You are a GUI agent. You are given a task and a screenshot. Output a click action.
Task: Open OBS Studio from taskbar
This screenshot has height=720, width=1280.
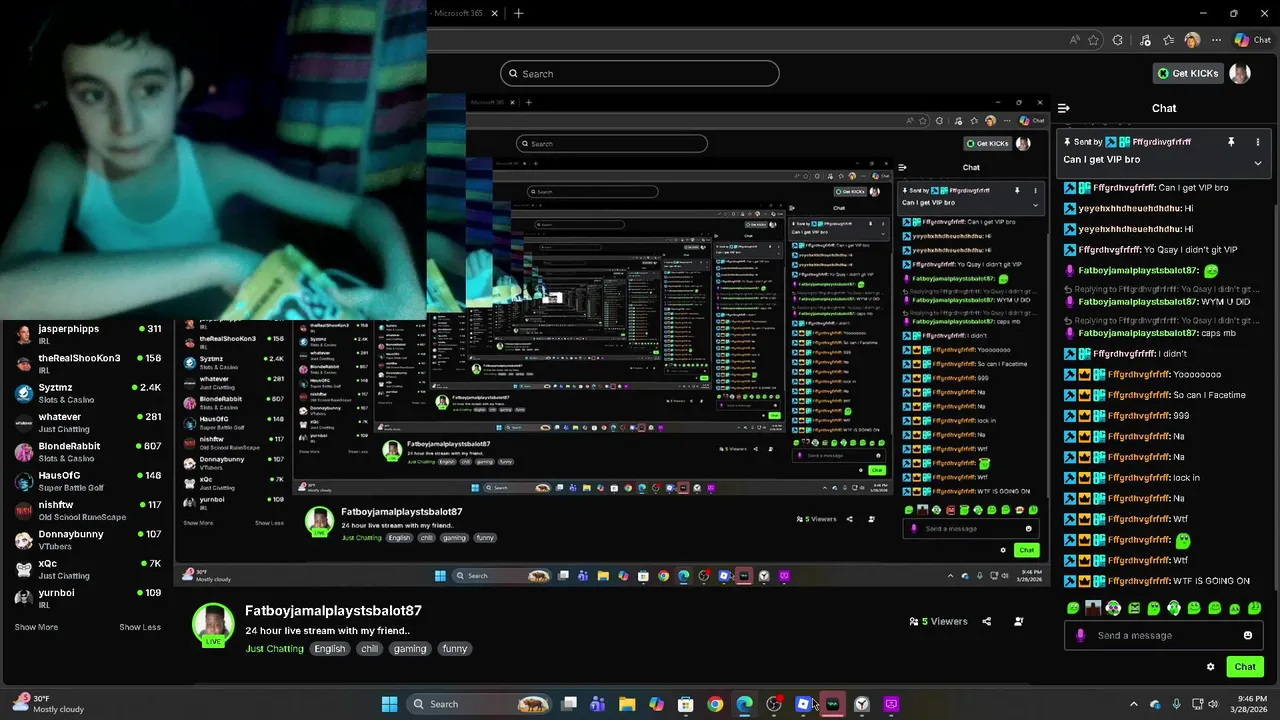(774, 704)
